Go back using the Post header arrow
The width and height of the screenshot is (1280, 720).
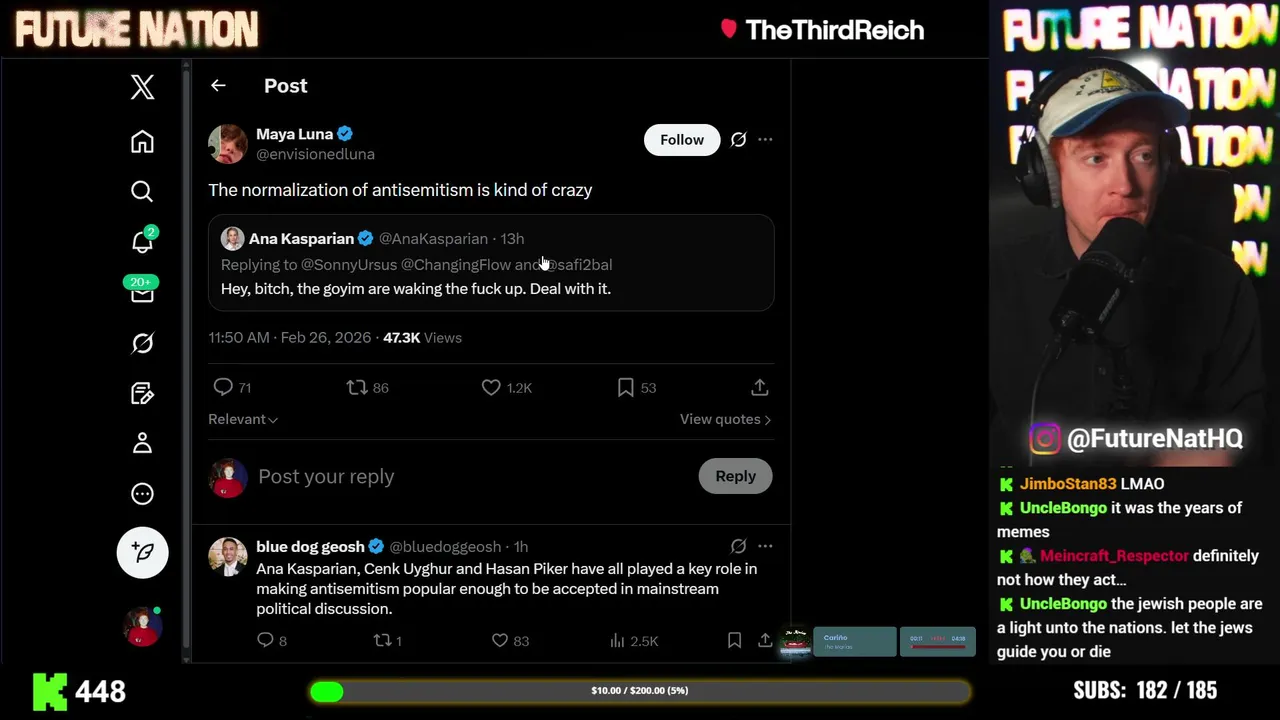[x=218, y=86]
